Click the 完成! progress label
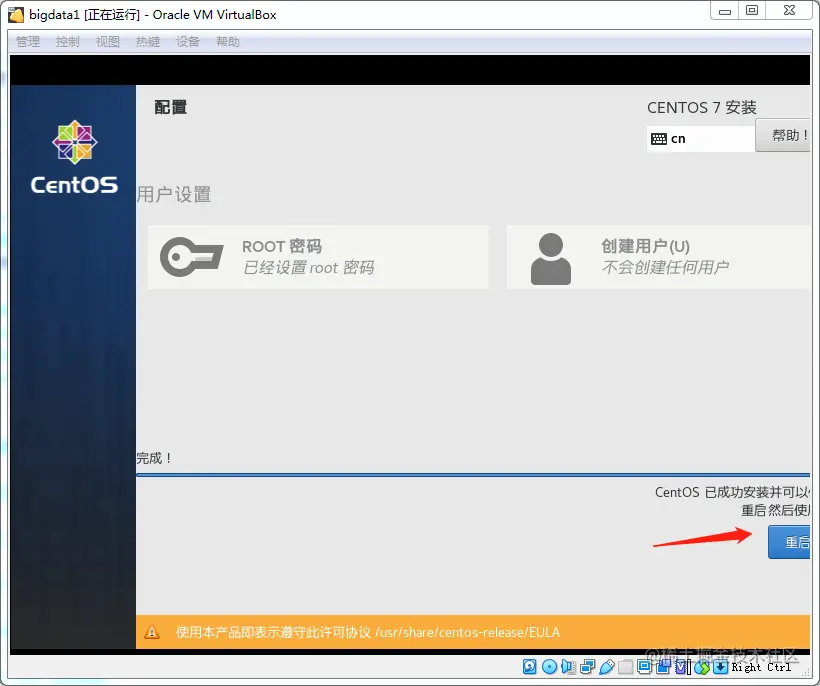This screenshot has height=686, width=820. pos(154,458)
